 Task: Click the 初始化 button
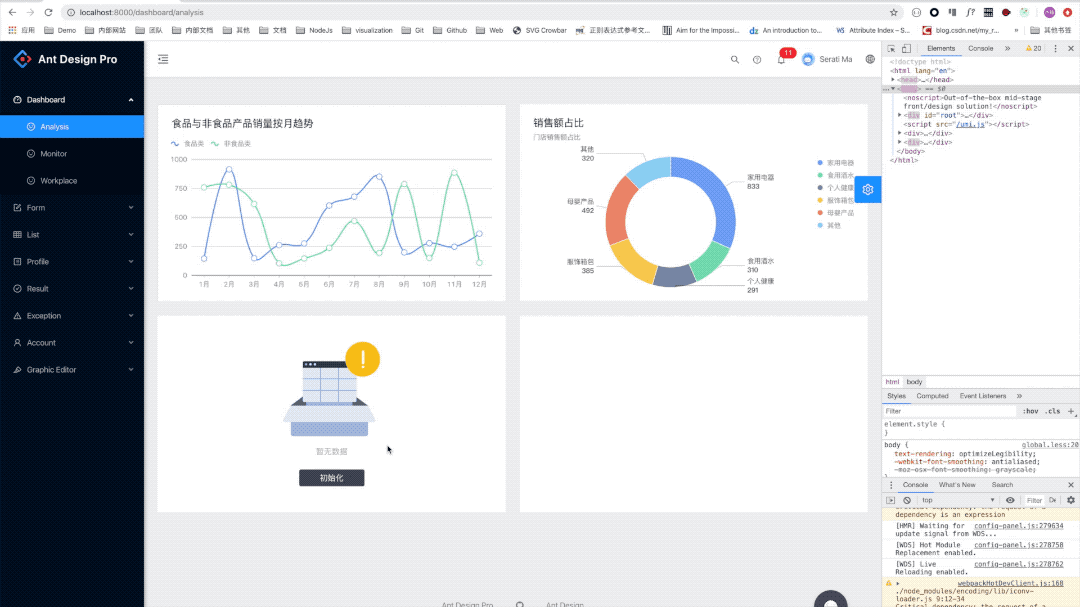[x=331, y=477]
